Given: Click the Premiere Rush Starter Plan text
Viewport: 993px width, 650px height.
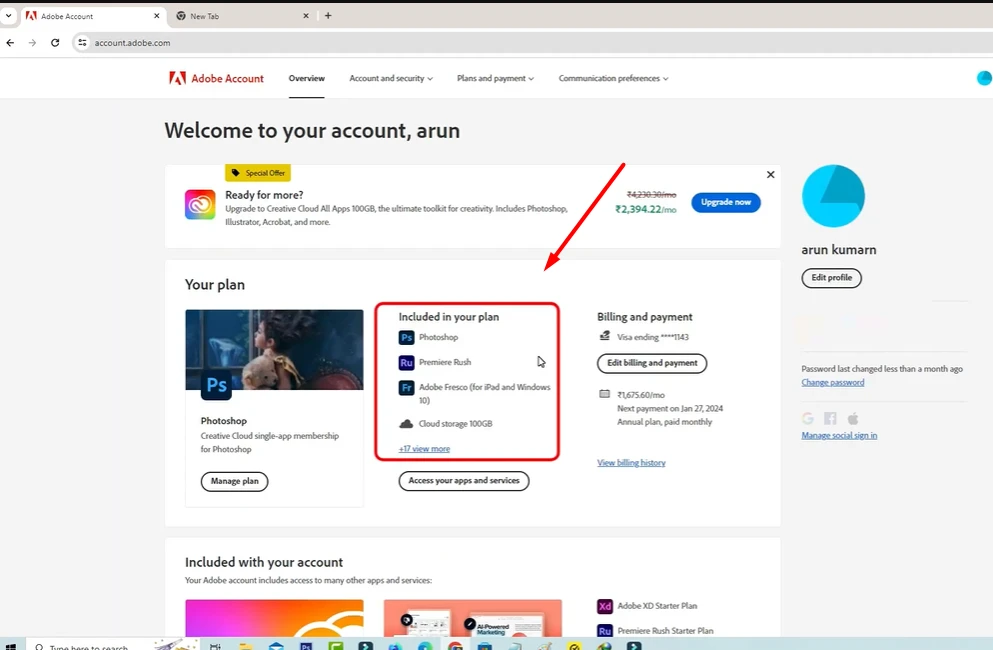Looking at the screenshot, I should 665,631.
